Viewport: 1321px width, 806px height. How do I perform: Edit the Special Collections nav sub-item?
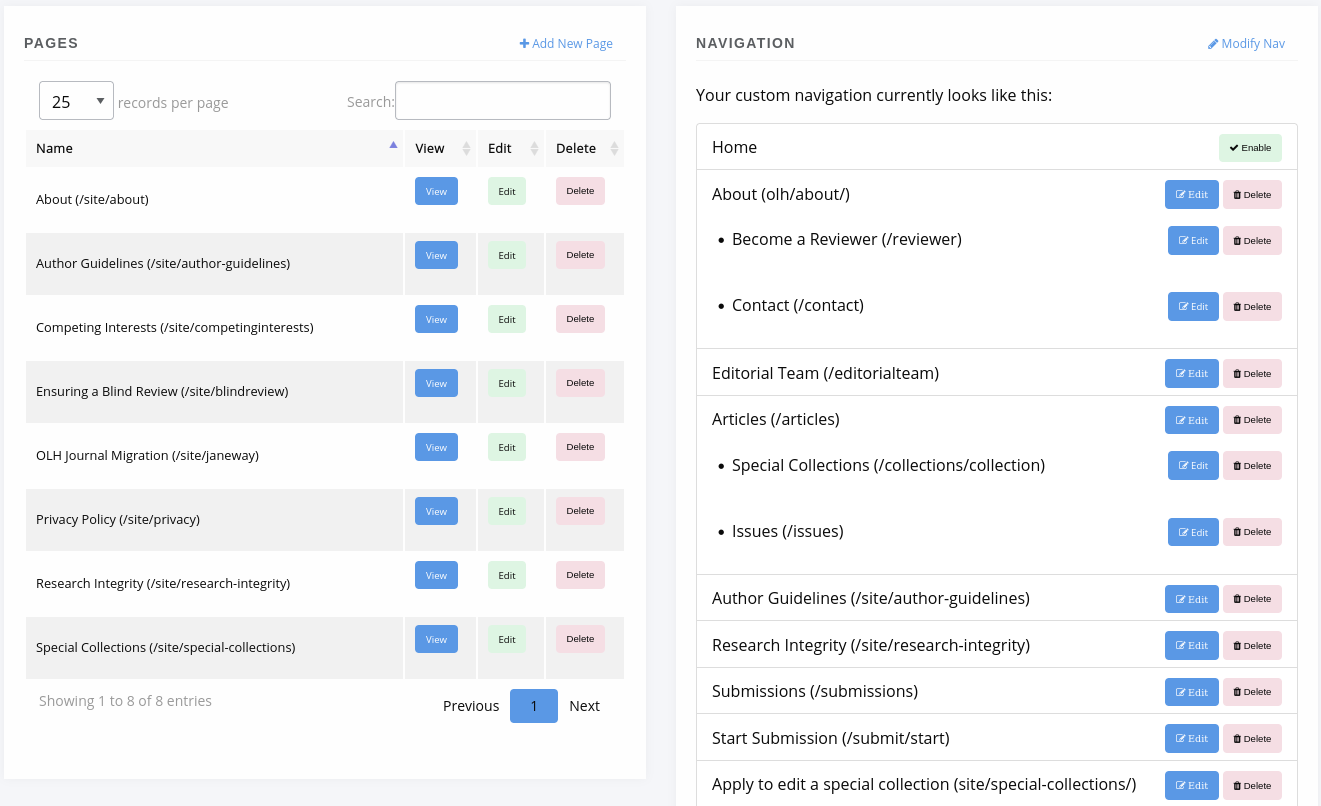(1193, 466)
